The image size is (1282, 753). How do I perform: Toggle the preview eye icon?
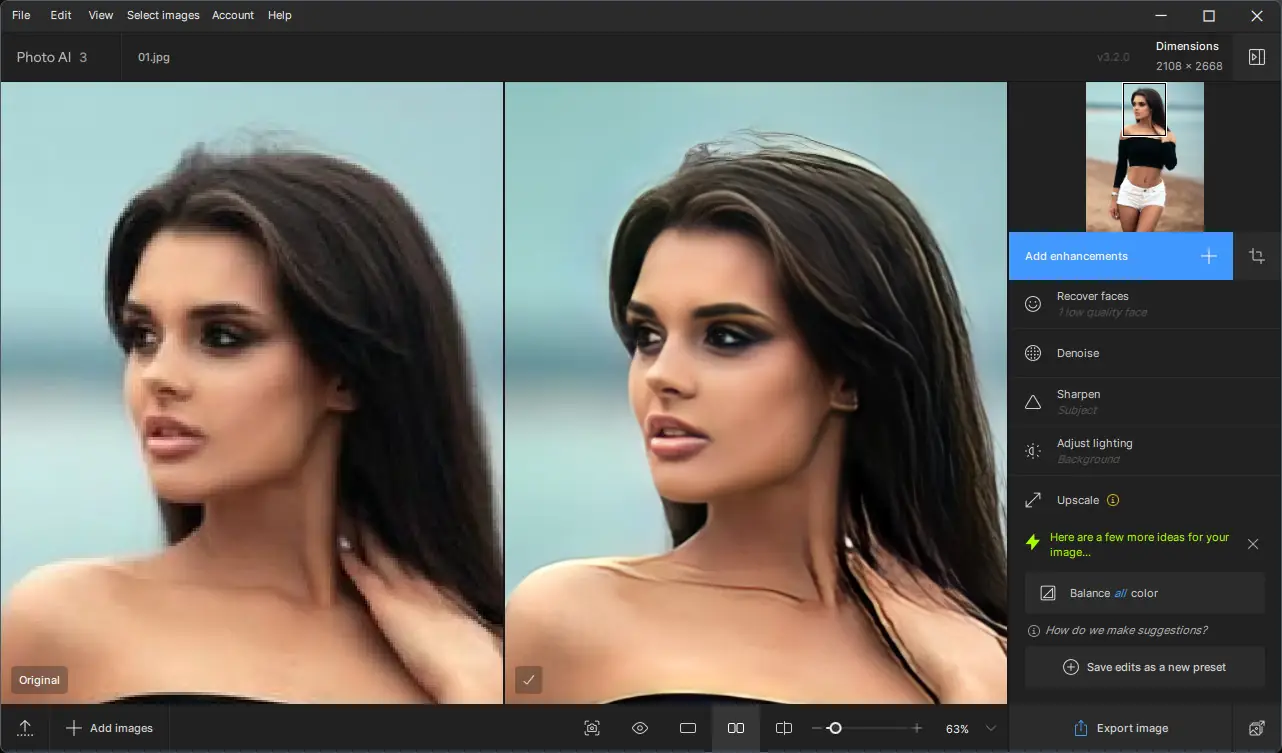(x=639, y=727)
